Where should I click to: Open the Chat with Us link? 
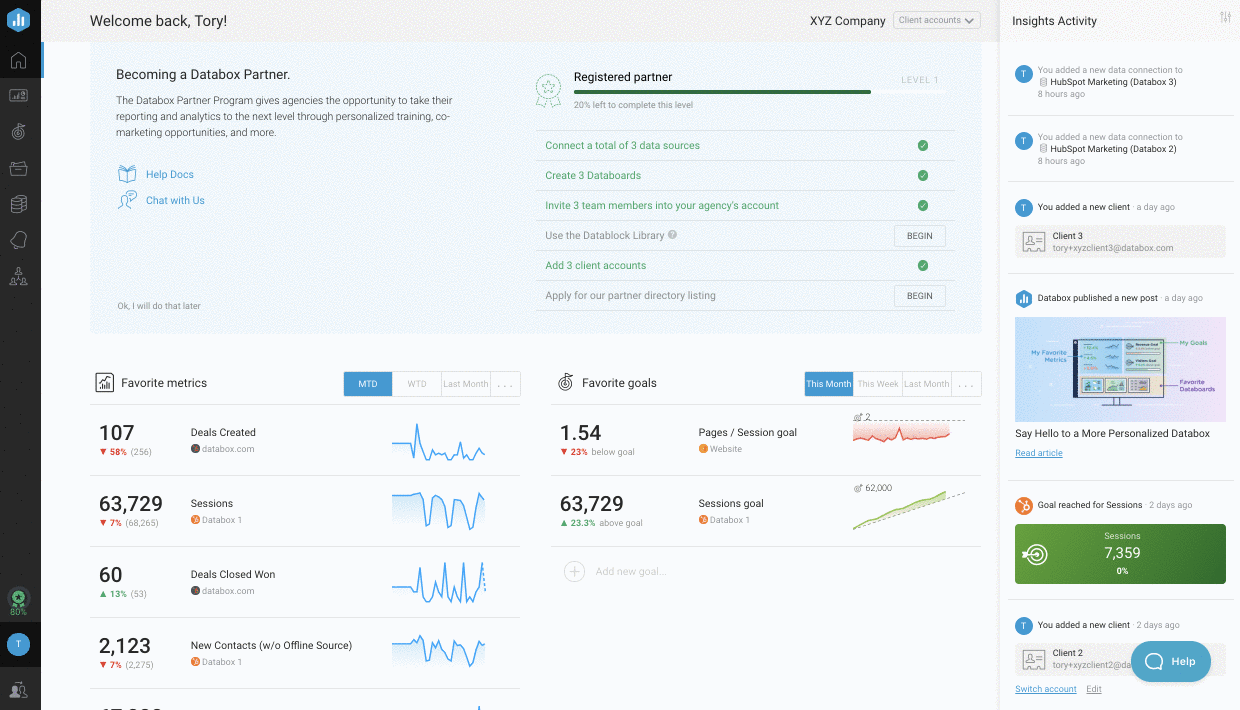(175, 201)
